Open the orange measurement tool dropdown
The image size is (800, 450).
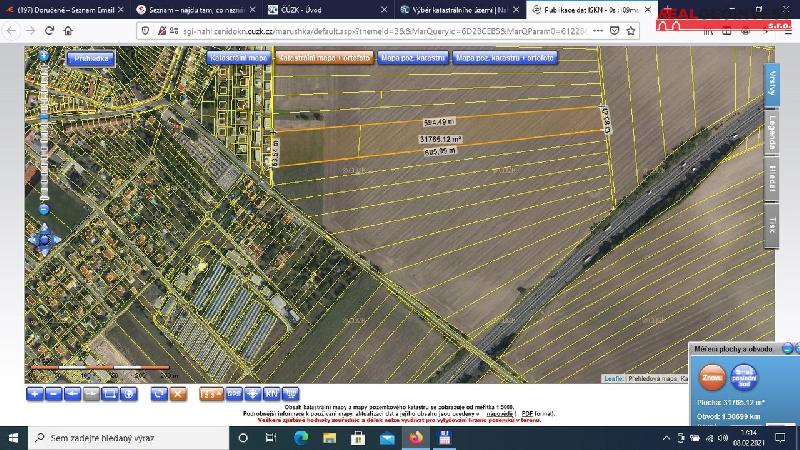tap(211, 394)
